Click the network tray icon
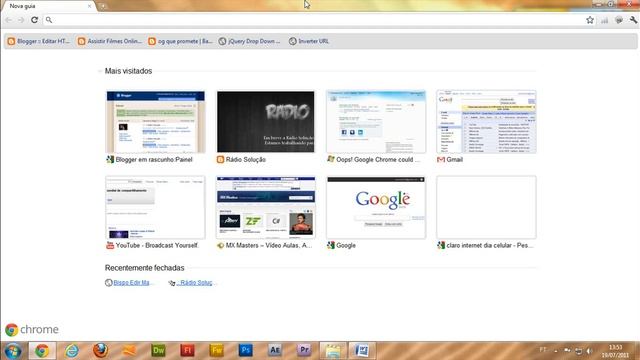Screen dimensions: 640x360 tap(578, 351)
